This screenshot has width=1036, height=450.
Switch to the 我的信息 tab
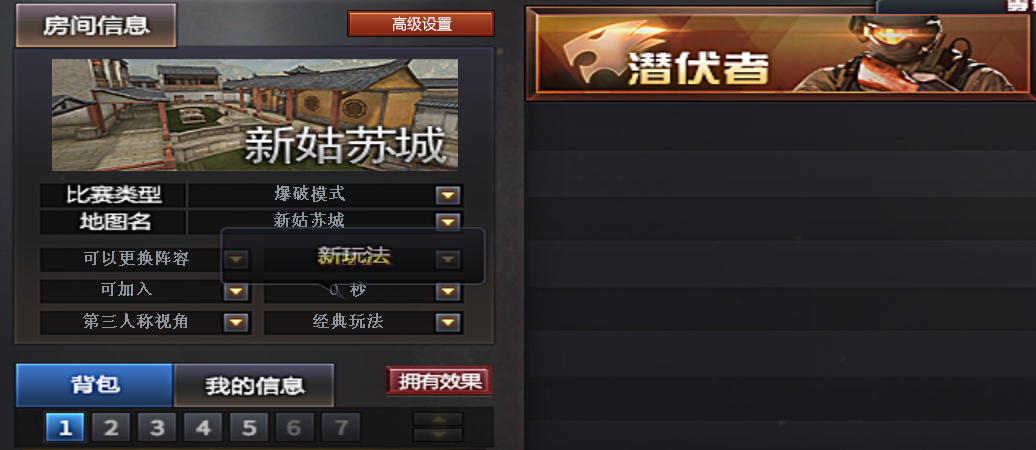click(x=254, y=385)
